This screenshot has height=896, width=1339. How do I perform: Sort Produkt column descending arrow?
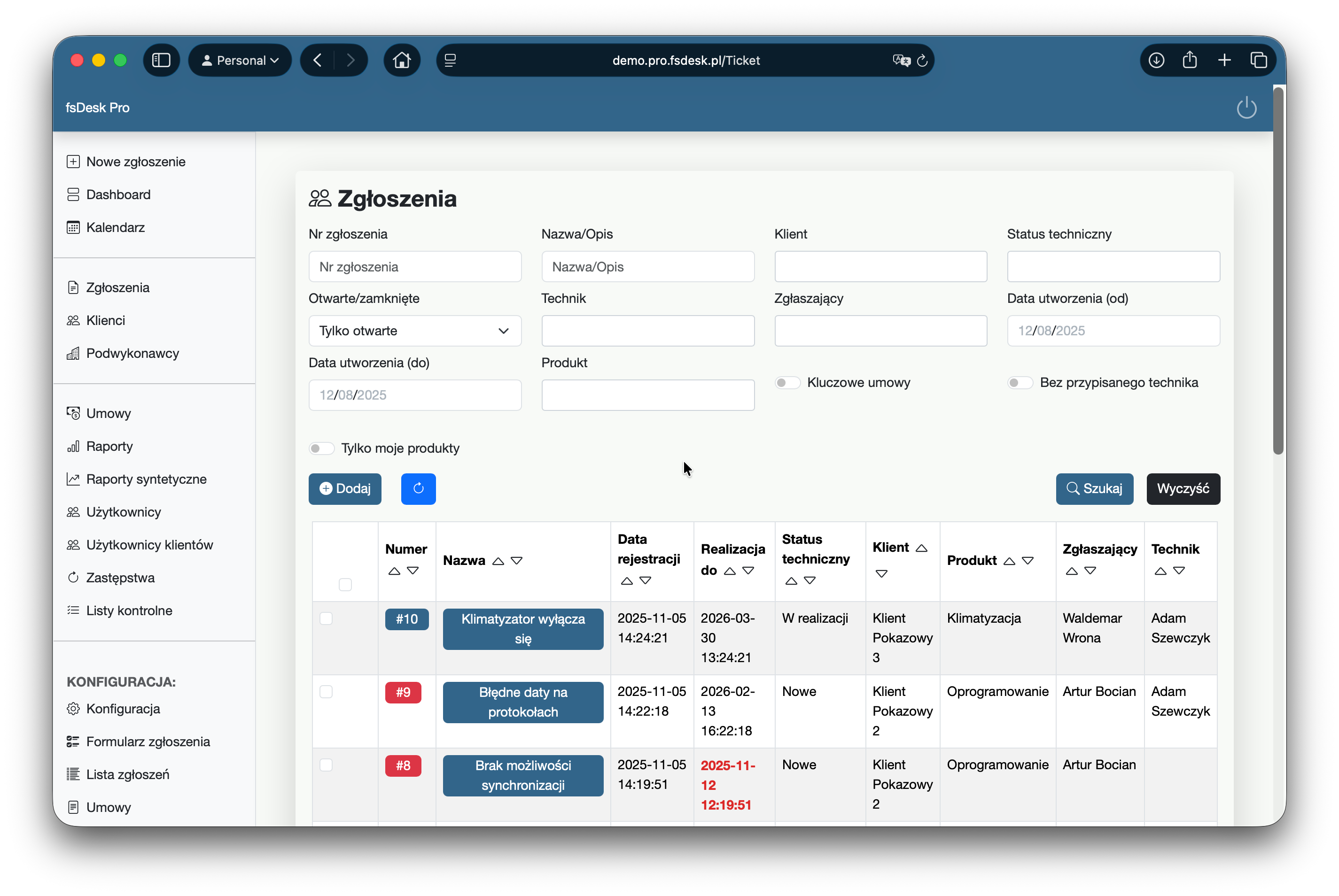1028,561
